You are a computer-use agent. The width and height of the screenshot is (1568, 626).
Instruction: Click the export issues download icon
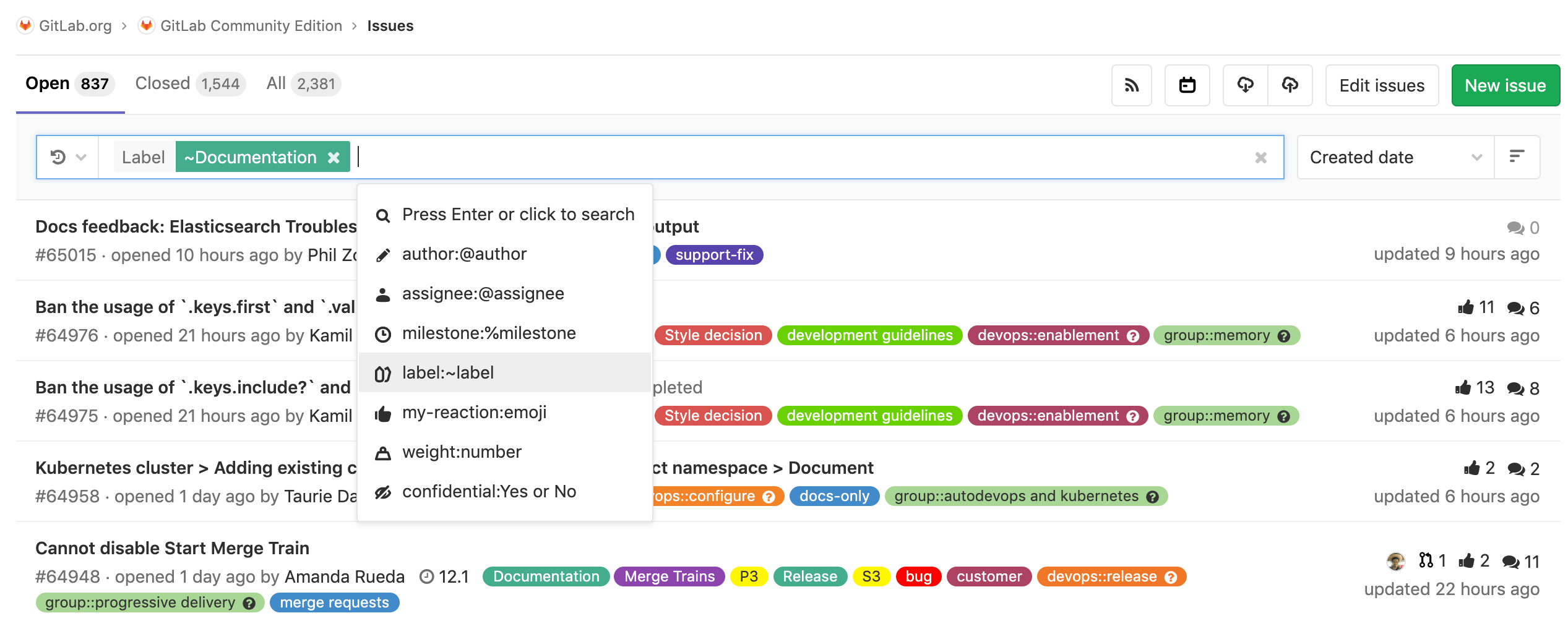coord(1245,85)
